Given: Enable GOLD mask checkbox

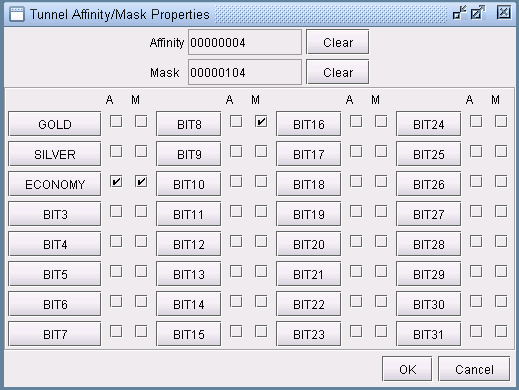Looking at the screenshot, I should click(x=141, y=121).
